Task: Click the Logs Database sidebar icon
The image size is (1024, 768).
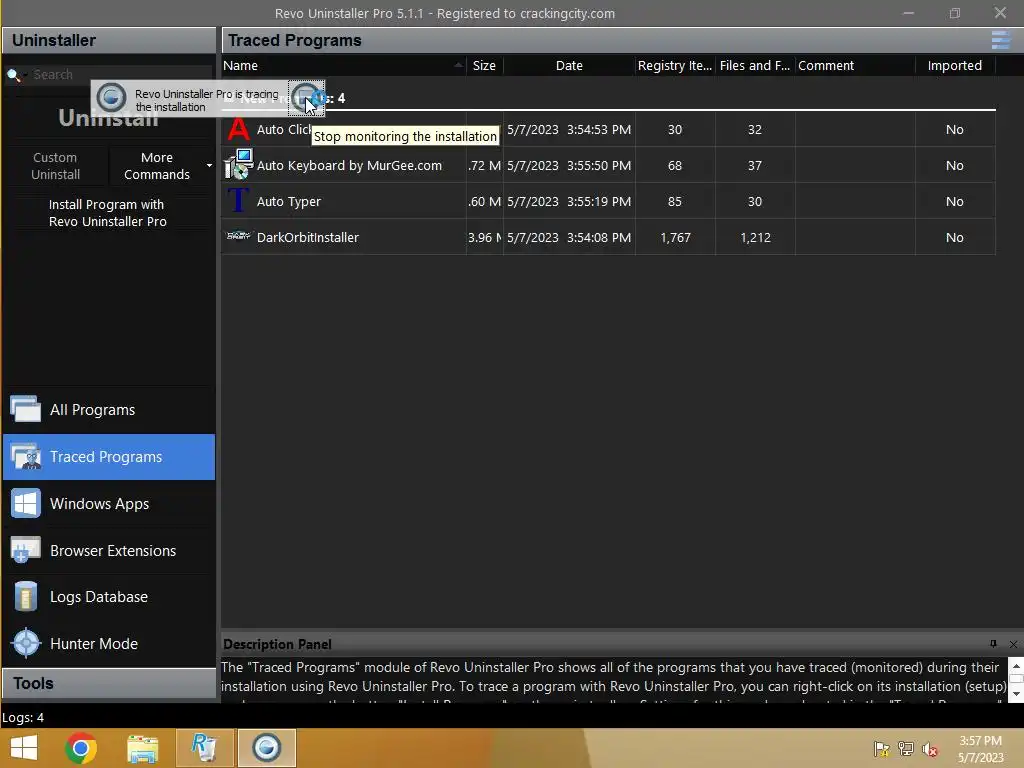Action: (25, 596)
